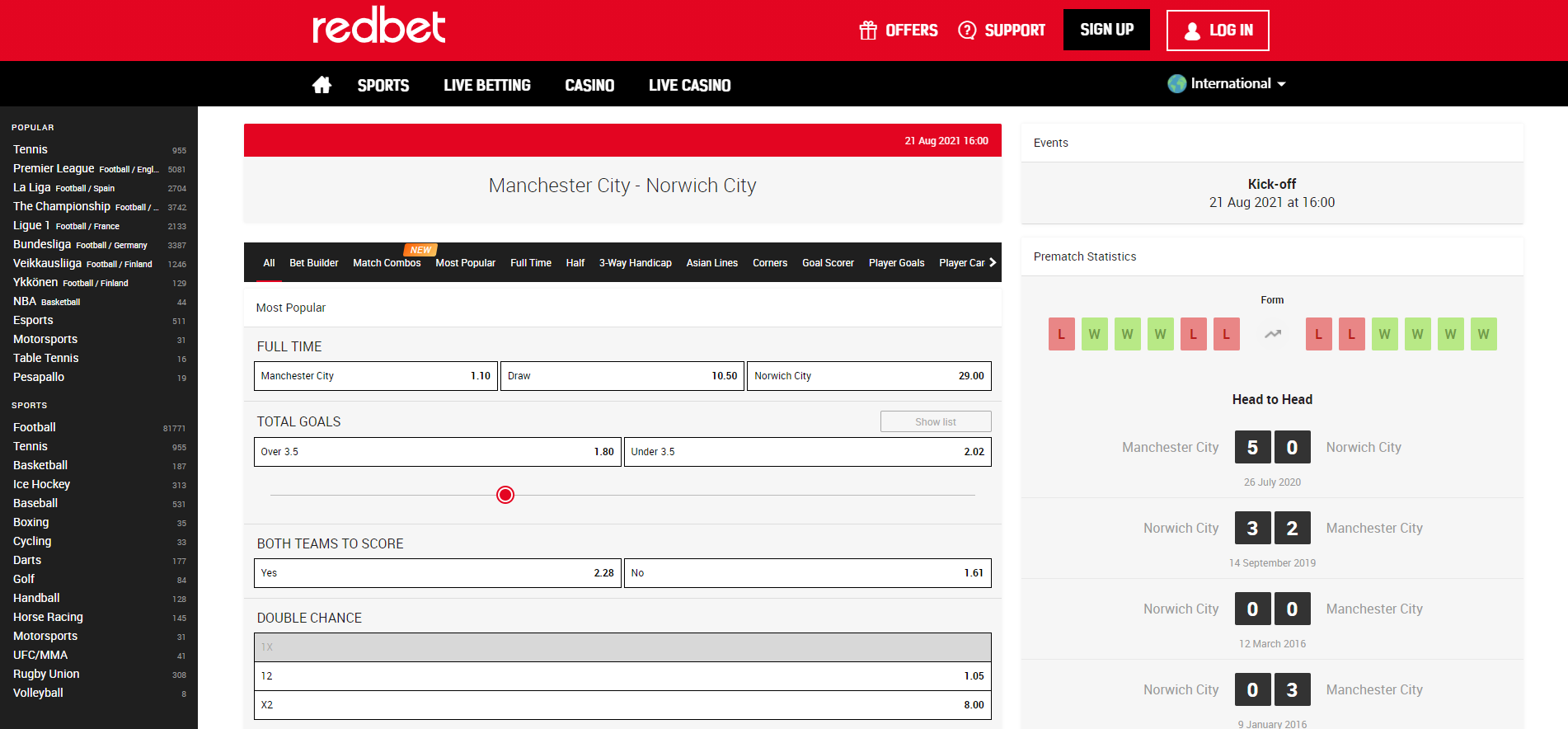Go to the home icon

point(322,85)
